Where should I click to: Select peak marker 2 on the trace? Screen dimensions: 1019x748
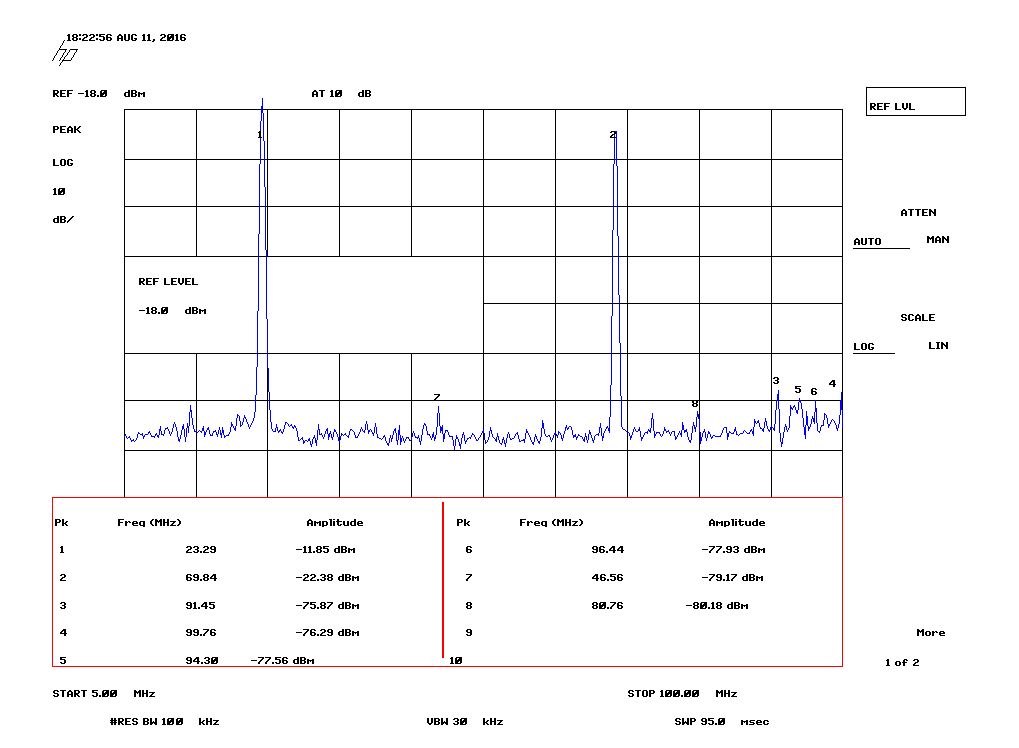[x=613, y=135]
